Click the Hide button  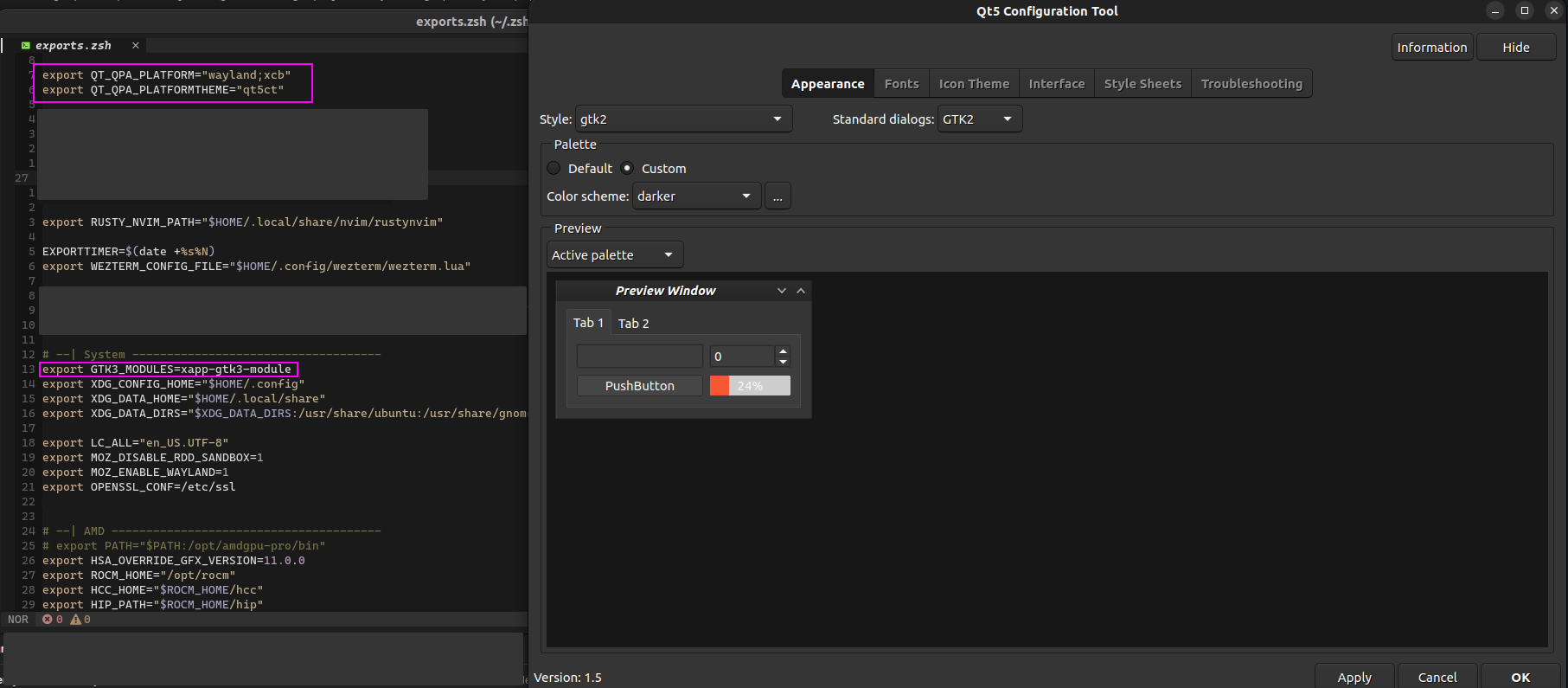pos(1516,47)
